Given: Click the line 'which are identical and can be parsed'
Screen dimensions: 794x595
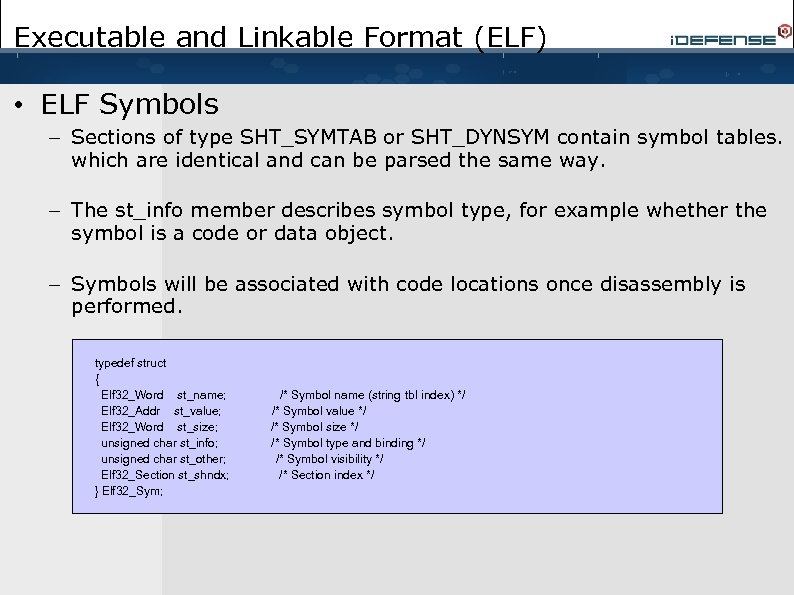Looking at the screenshot, I should (x=338, y=161).
